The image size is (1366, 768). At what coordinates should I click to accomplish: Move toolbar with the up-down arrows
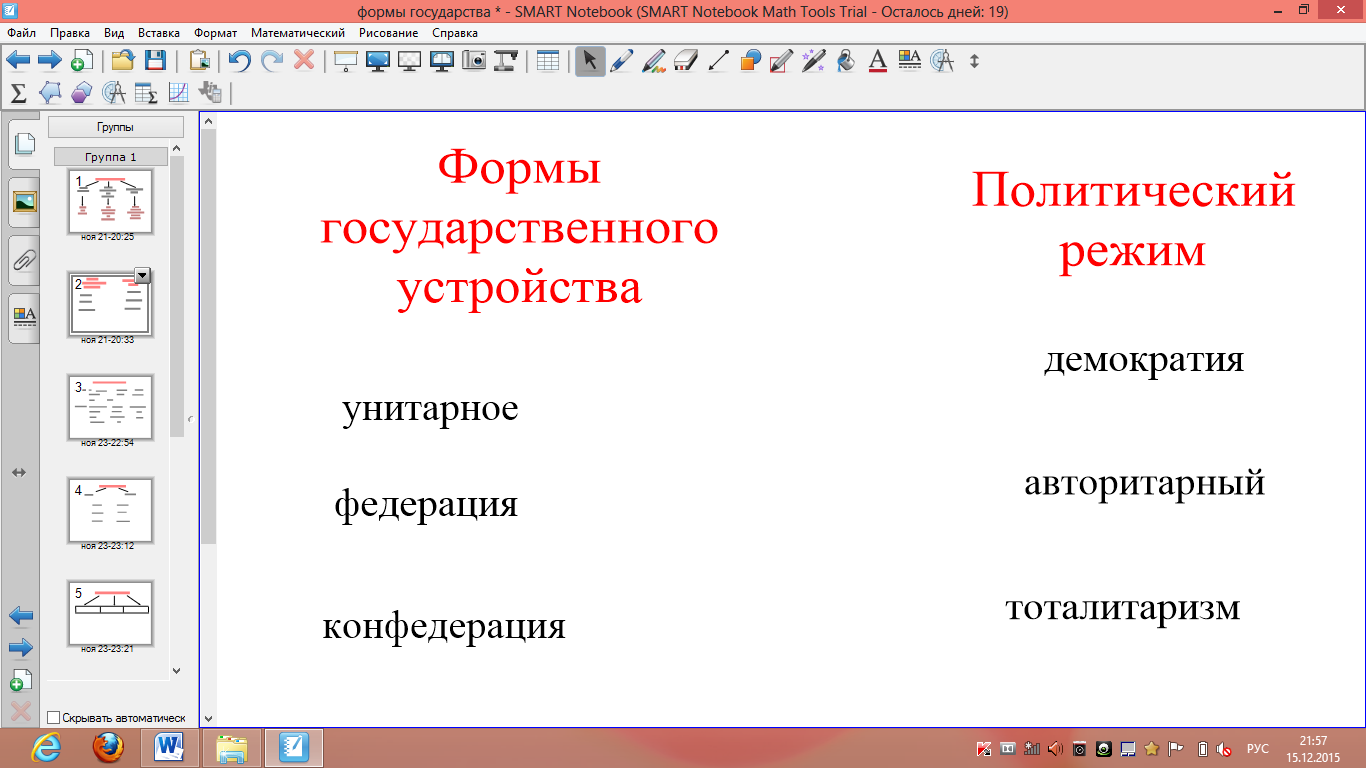[975, 60]
